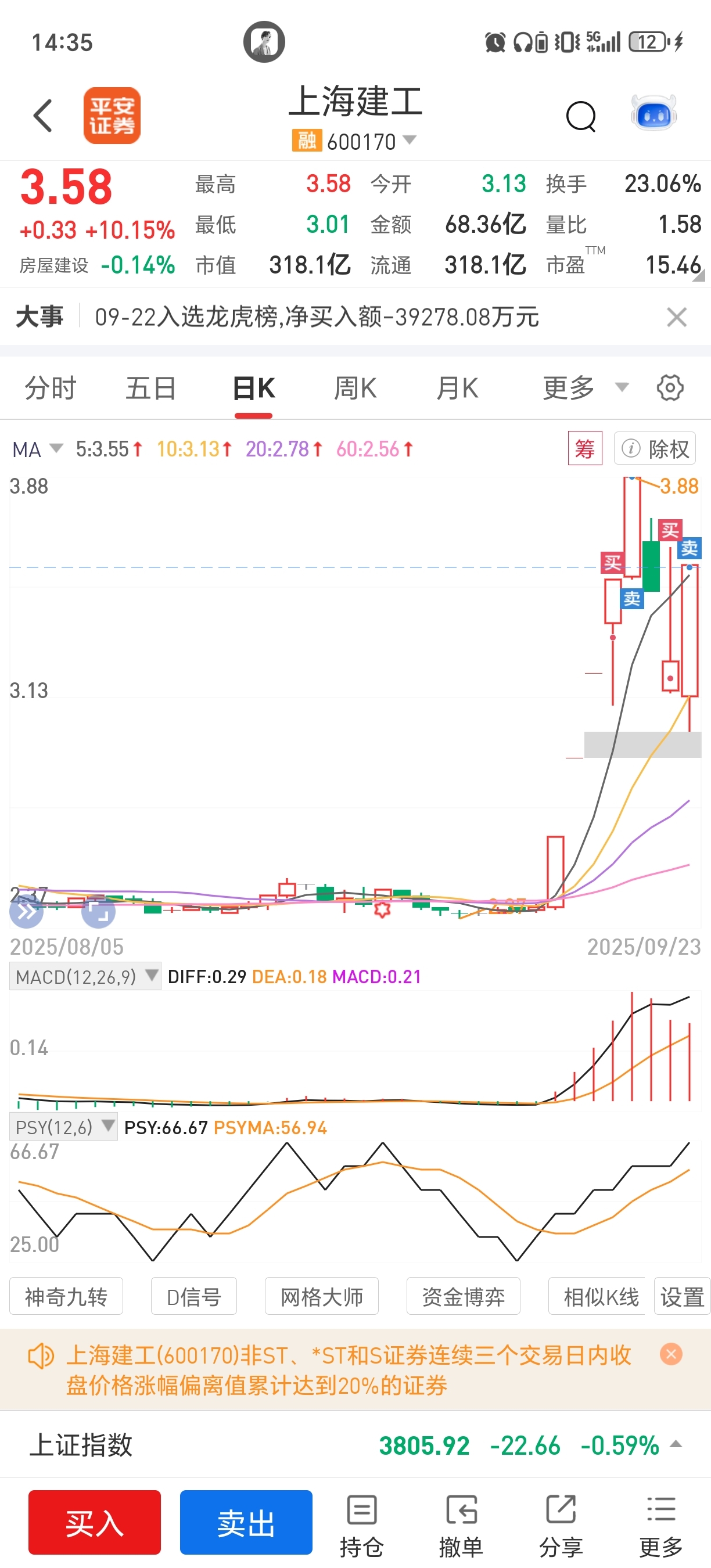Switch to 分时 tab
The height and width of the screenshot is (1568, 711).
50,388
